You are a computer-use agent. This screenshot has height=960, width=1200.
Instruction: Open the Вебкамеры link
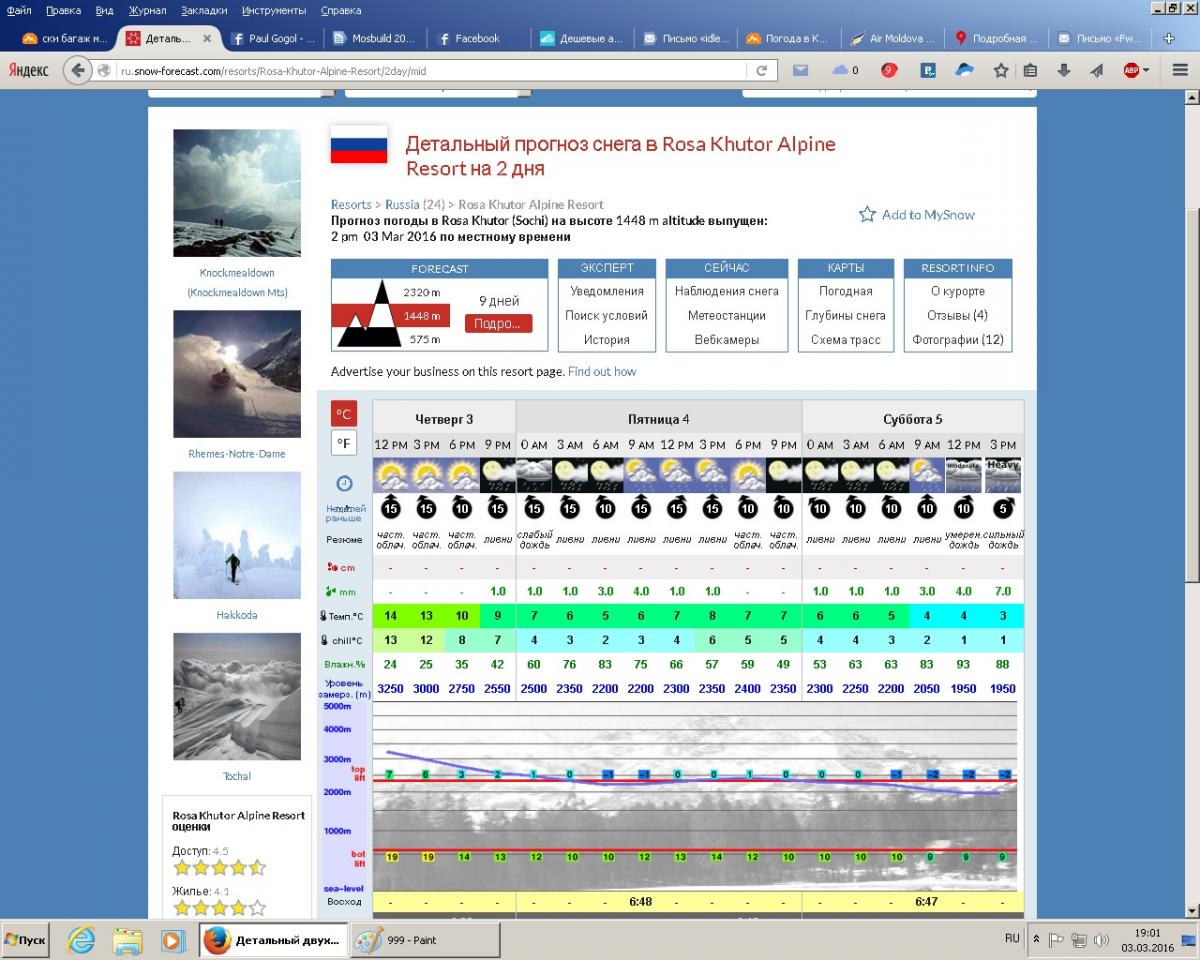[x=727, y=340]
